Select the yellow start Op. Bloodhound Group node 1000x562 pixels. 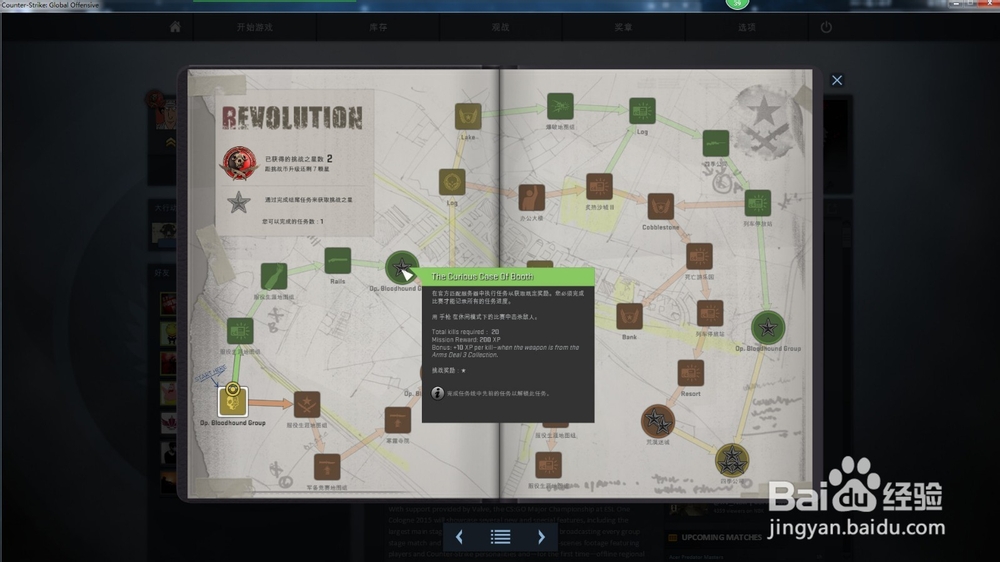[233, 401]
